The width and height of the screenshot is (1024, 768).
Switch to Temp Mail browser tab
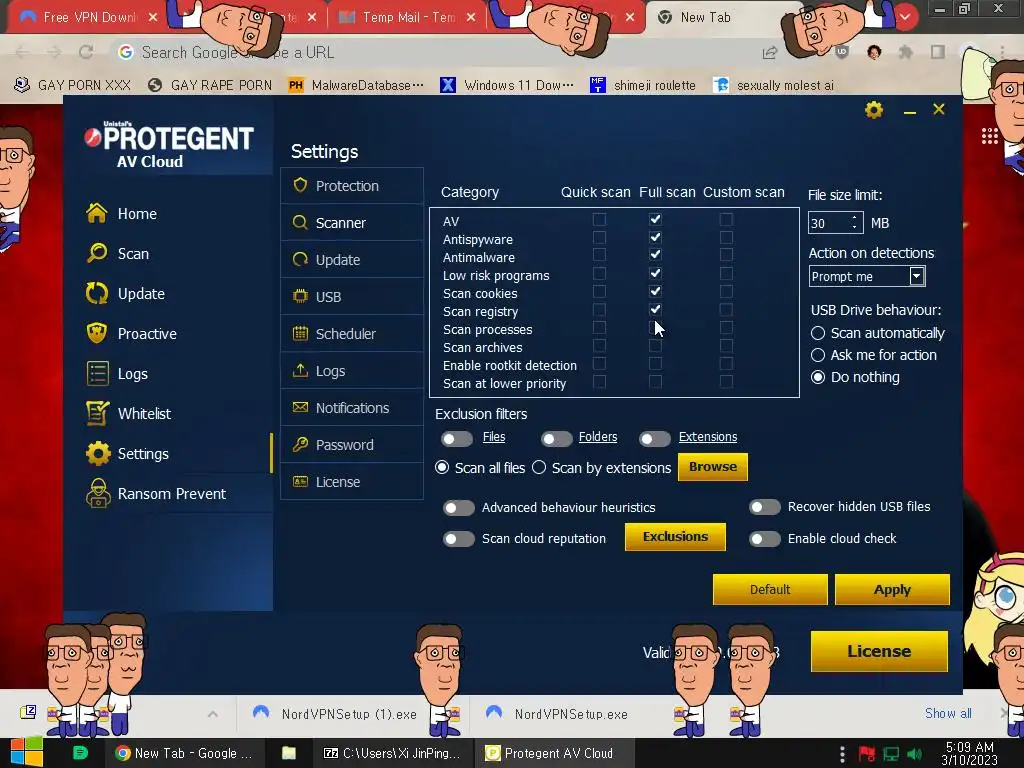pyautogui.click(x=409, y=18)
